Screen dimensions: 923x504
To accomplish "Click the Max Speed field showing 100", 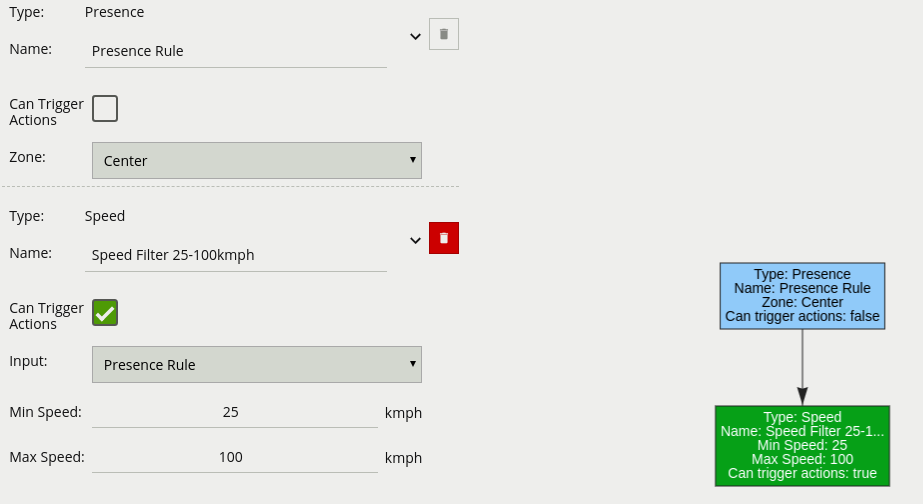I will coord(234,457).
